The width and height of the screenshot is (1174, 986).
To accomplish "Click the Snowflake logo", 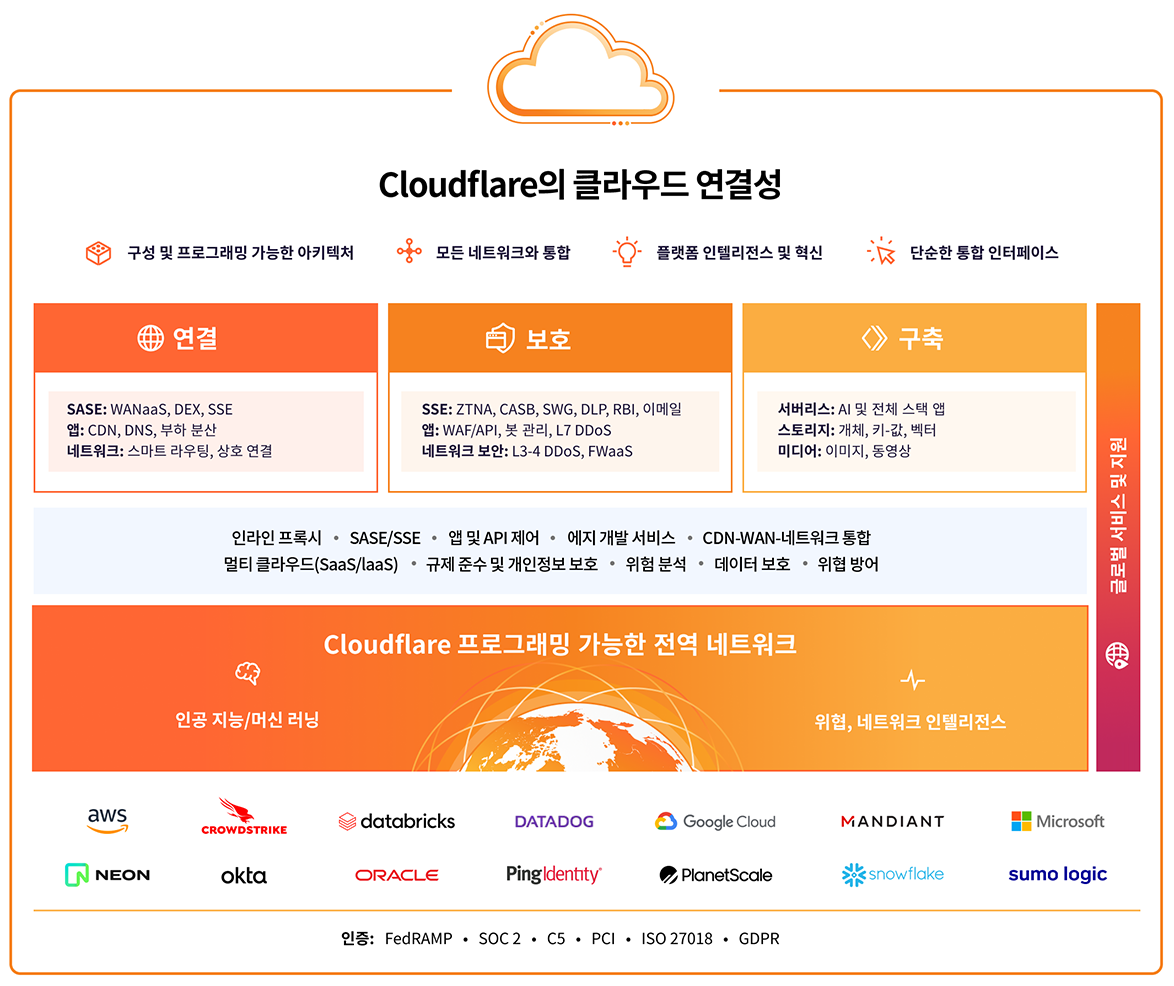I will [892, 874].
